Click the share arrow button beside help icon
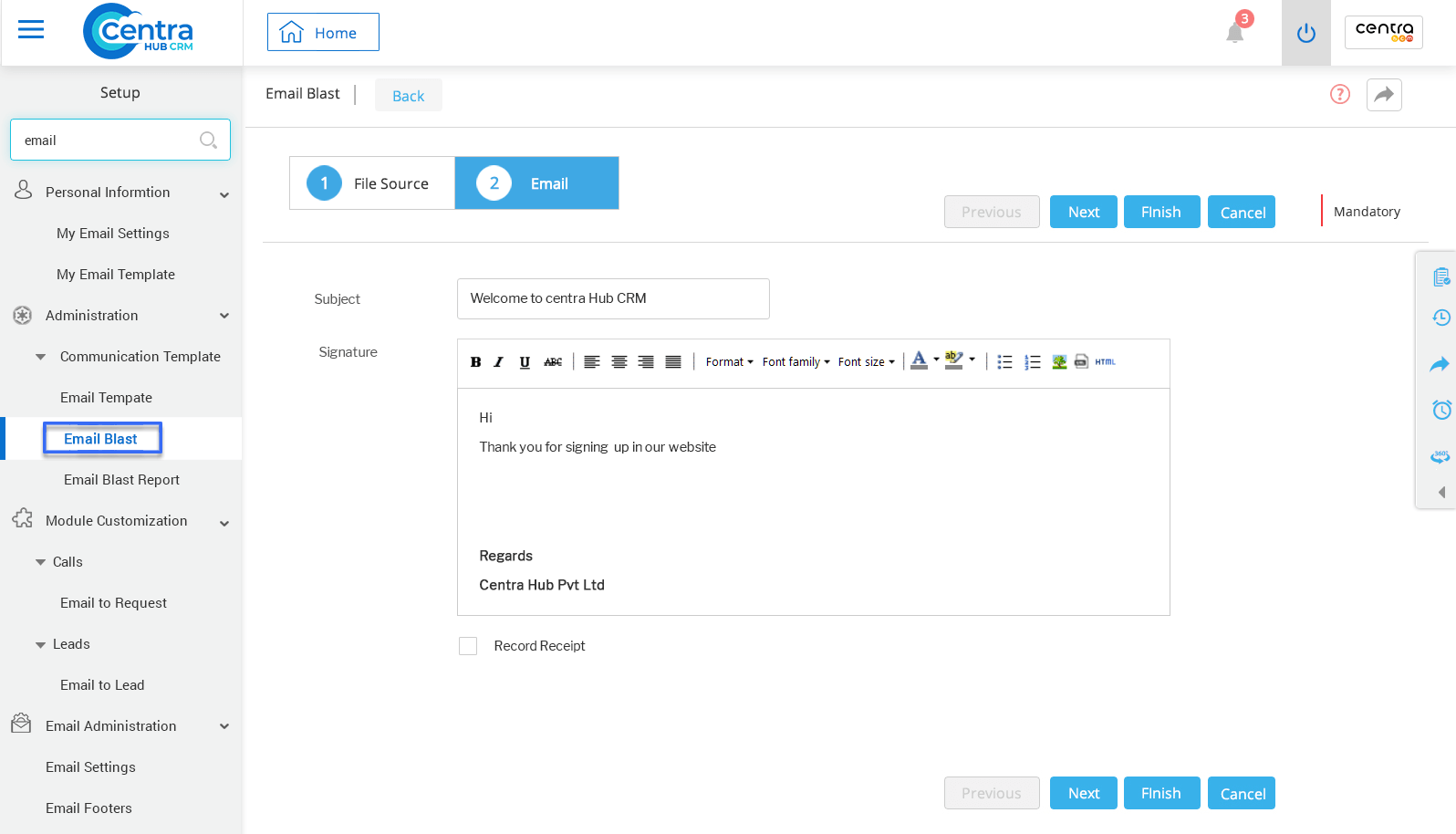1456x834 pixels. tap(1384, 94)
